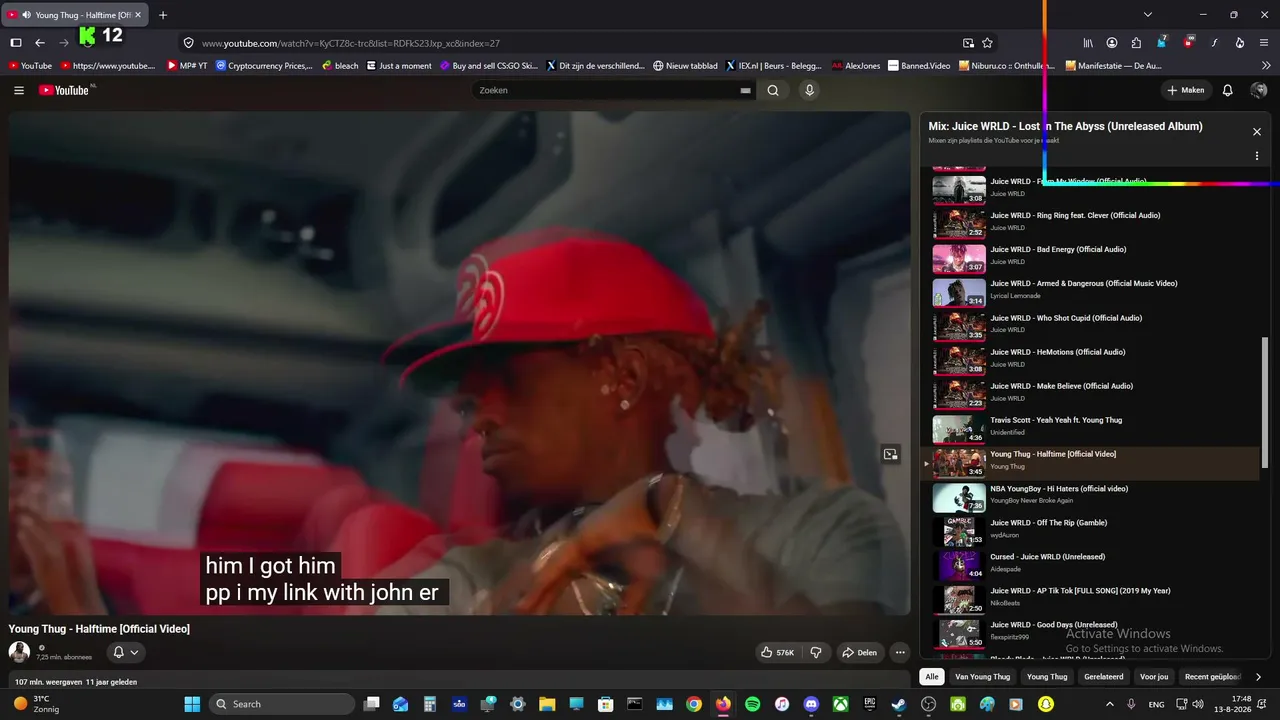Open Steam from the taskbar
This screenshot has width=1280, height=720.
pyautogui.click(x=899, y=704)
